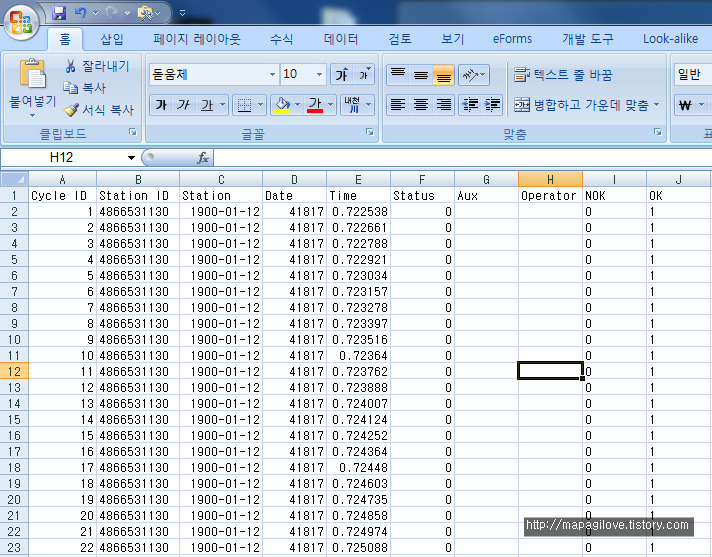This screenshot has height=557, width=712.
Task: Open the text orientation button
Action: pos(474,74)
